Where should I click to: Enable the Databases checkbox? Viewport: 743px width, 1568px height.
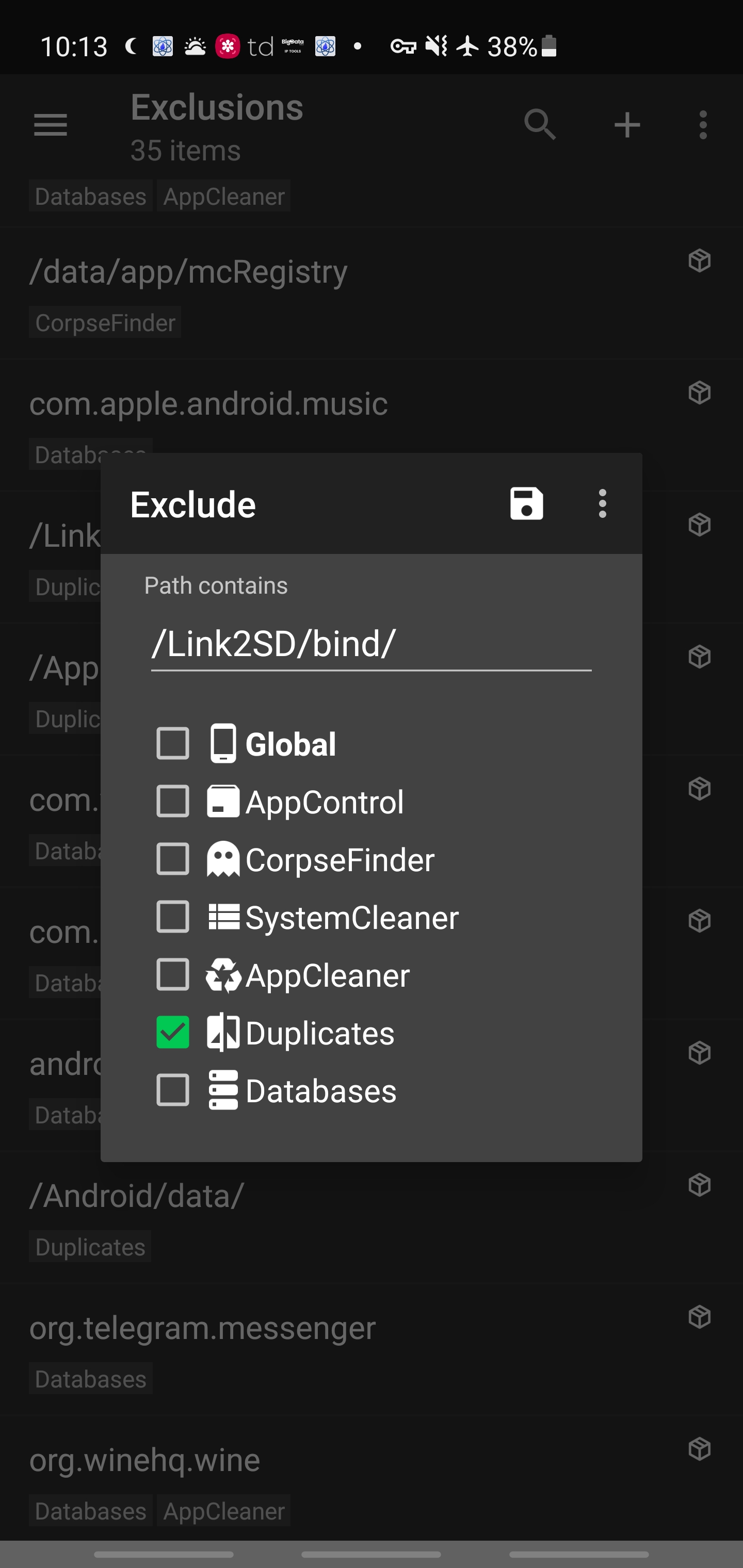coord(173,1089)
